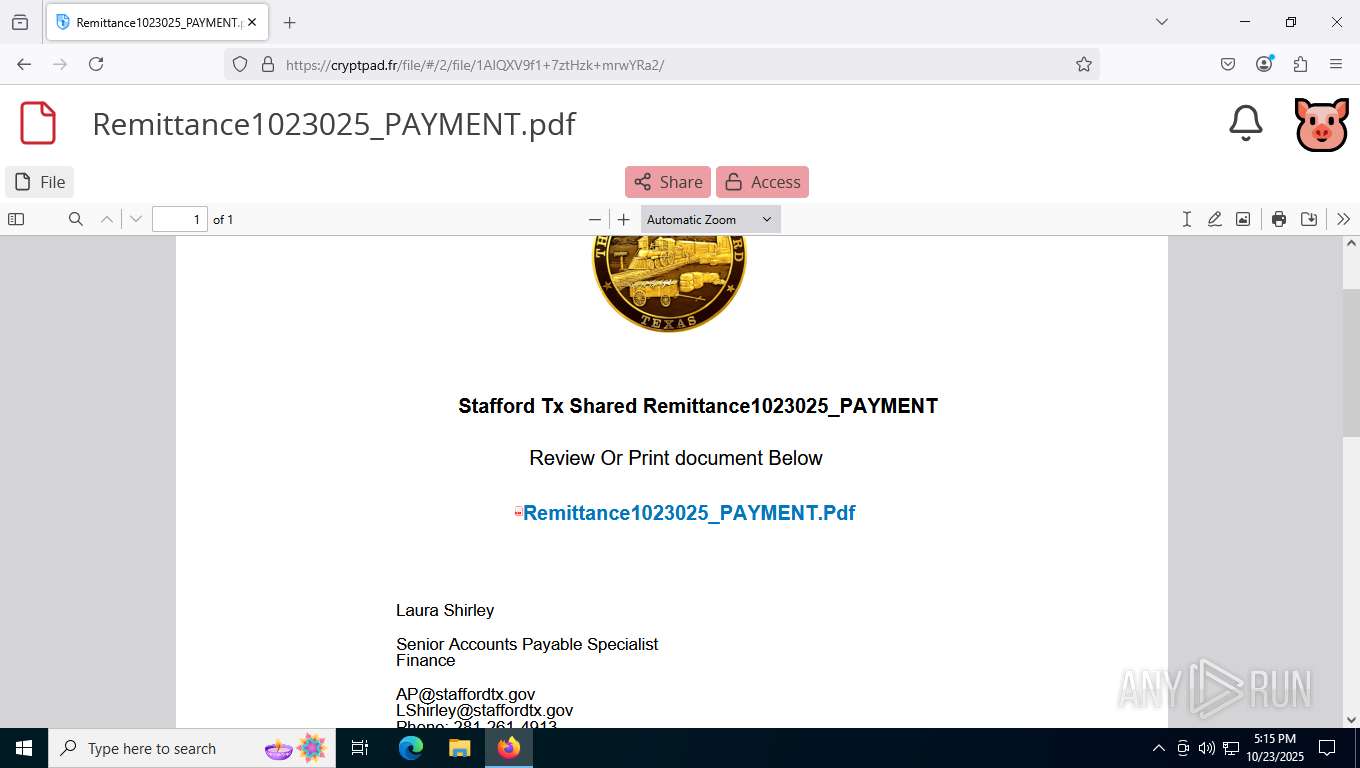Toggle the PDF viewer sidebar
This screenshot has width=1360, height=768.
16,219
